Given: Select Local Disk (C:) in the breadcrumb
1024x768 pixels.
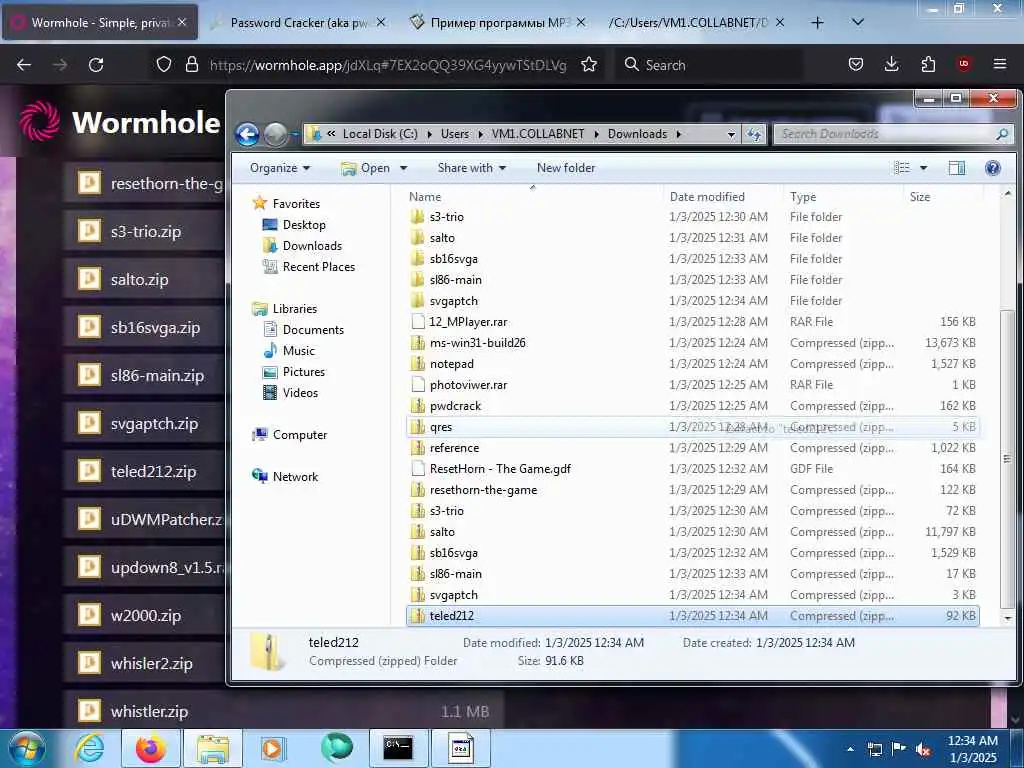Looking at the screenshot, I should (x=380, y=134).
